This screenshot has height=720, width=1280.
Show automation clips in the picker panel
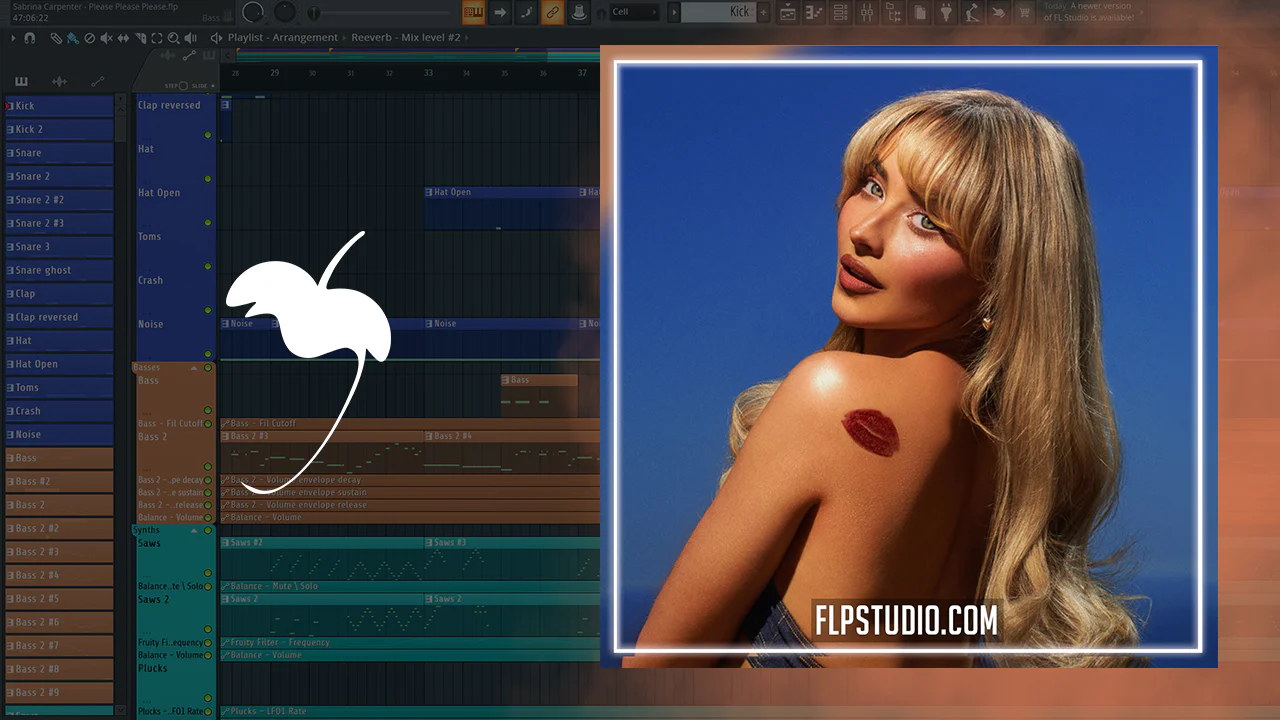(97, 82)
